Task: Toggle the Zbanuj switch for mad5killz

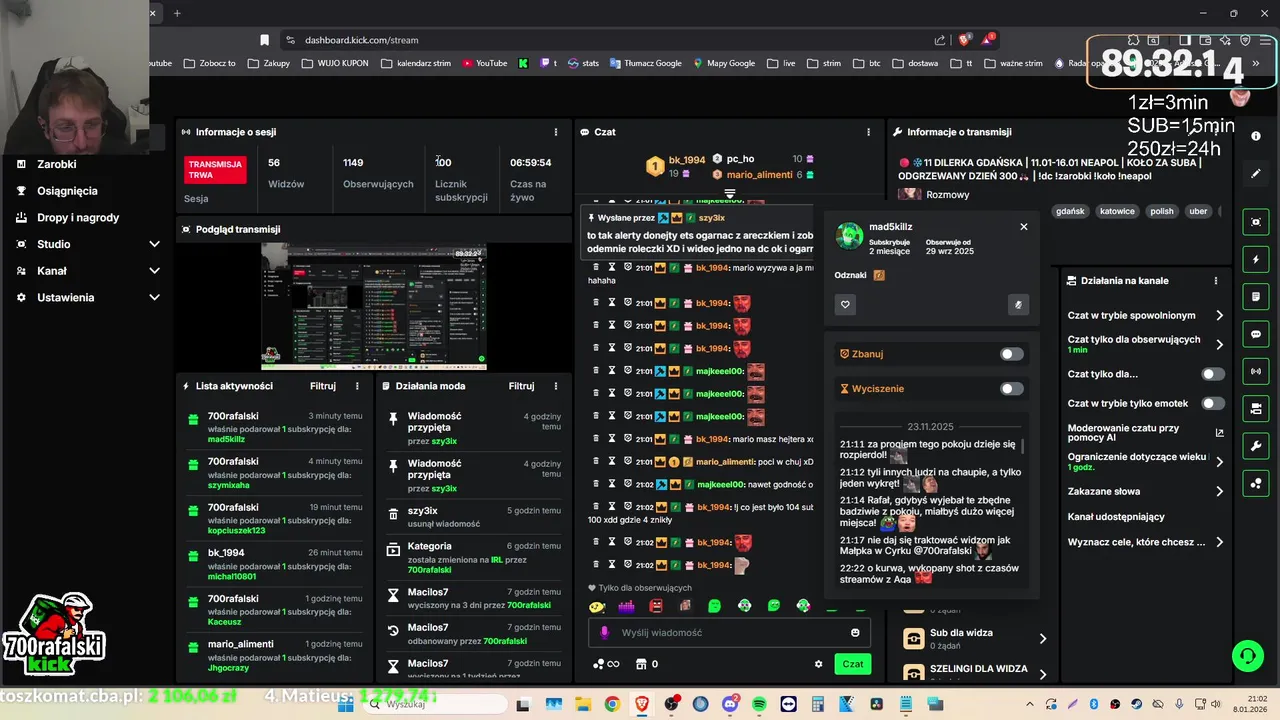Action: click(1012, 354)
